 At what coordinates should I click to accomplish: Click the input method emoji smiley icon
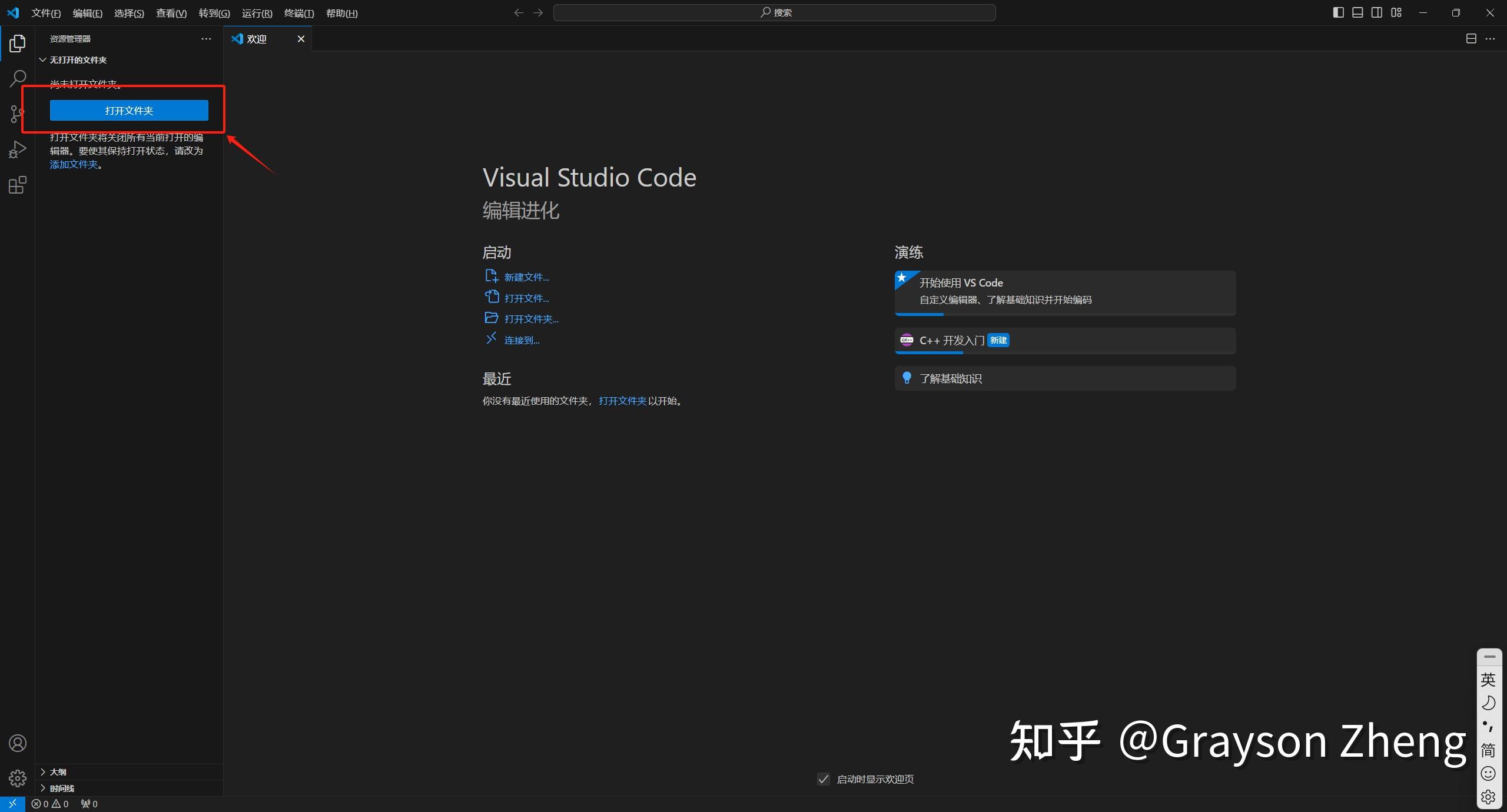(x=1488, y=774)
